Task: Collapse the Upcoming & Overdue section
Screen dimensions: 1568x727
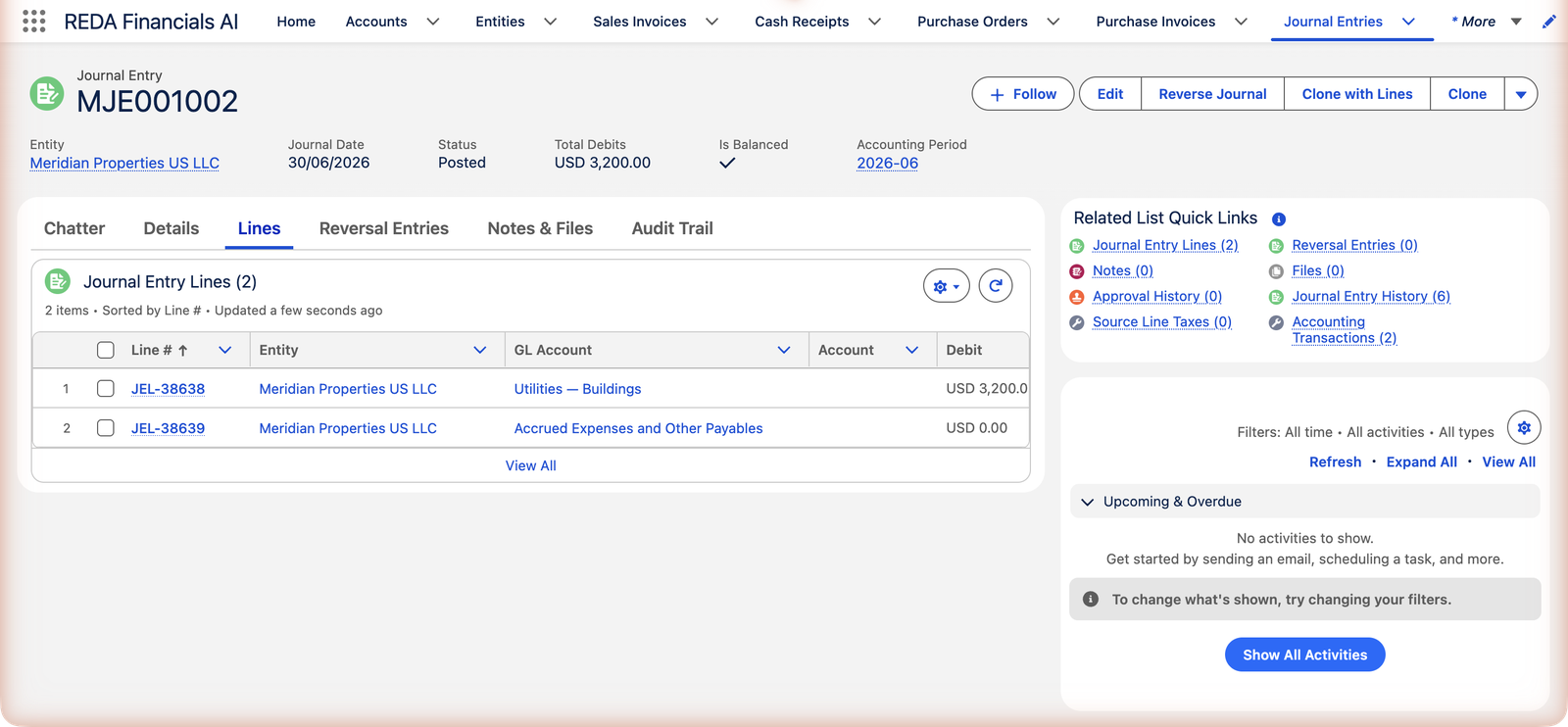Action: [1087, 502]
